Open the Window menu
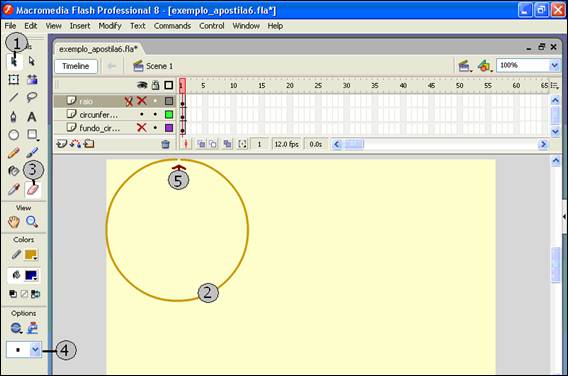 (246, 26)
